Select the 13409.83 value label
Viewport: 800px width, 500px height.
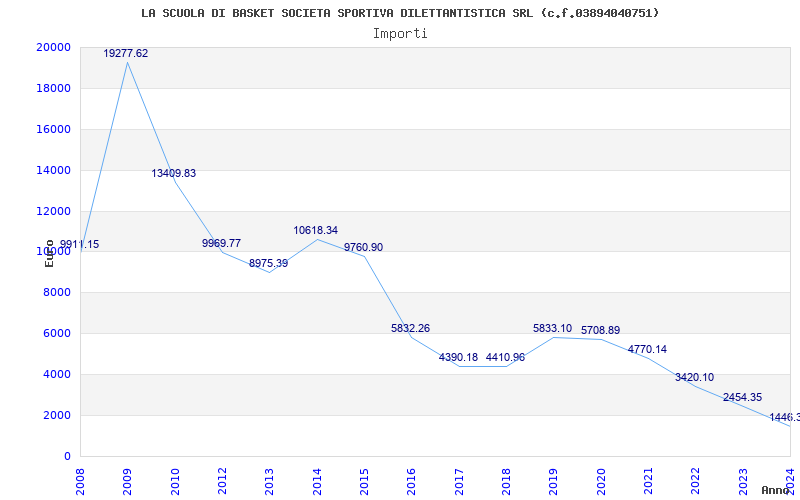[173, 173]
